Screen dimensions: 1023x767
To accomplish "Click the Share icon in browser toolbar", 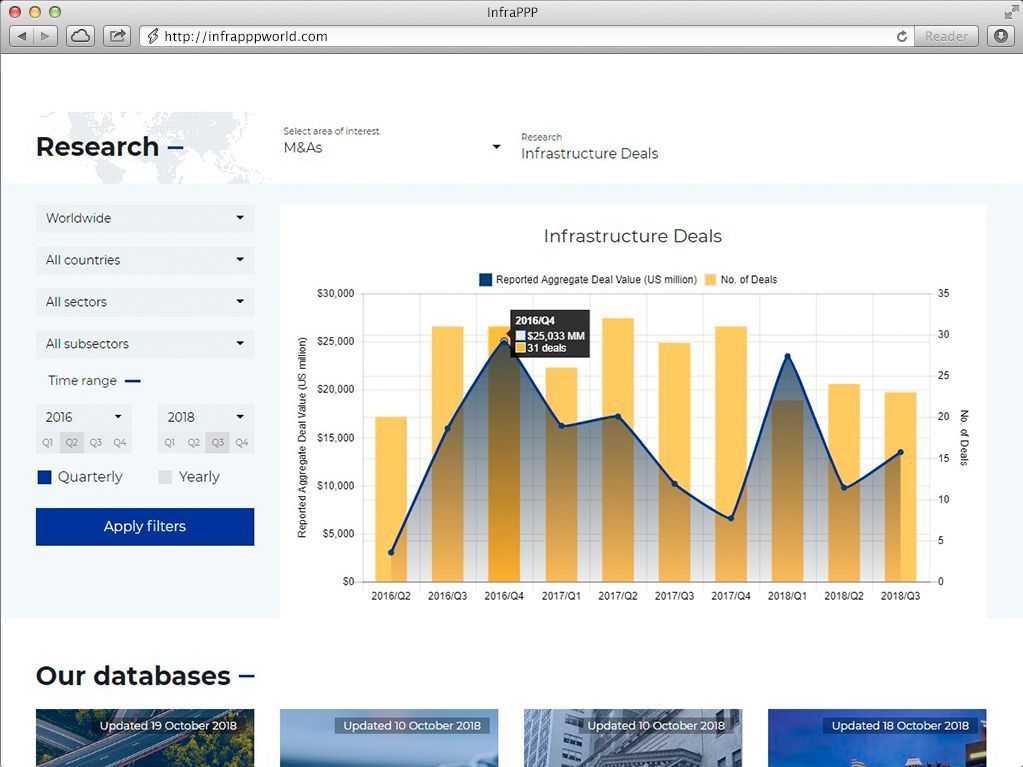I will [117, 36].
